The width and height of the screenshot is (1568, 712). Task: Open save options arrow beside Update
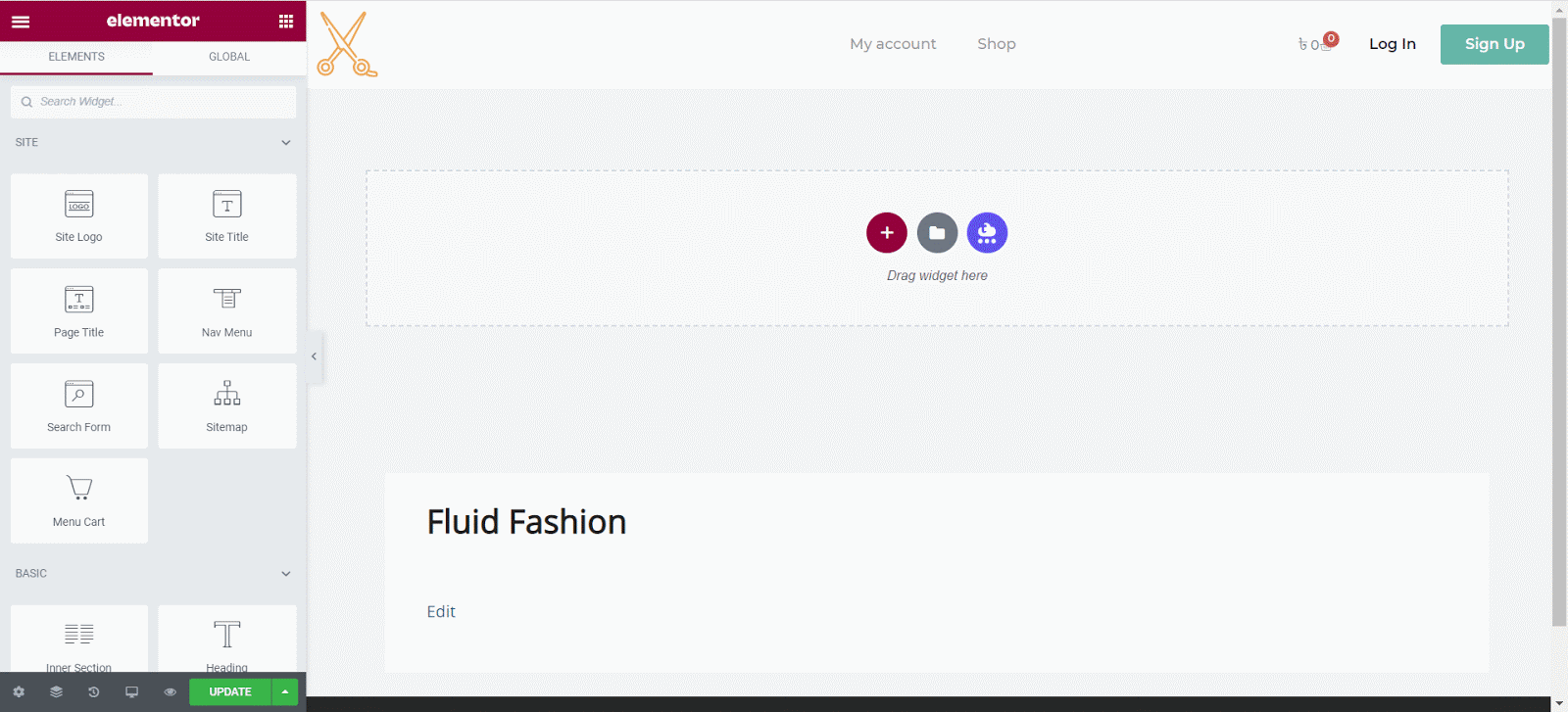pyautogui.click(x=285, y=691)
